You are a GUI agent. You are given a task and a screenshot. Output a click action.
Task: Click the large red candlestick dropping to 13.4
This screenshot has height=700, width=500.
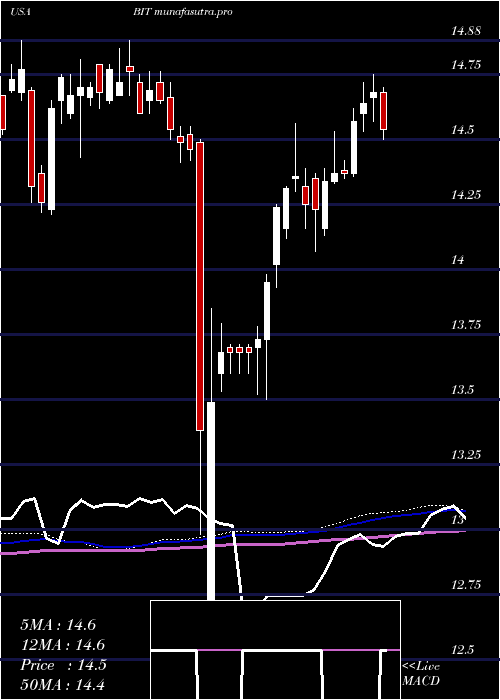[200, 286]
